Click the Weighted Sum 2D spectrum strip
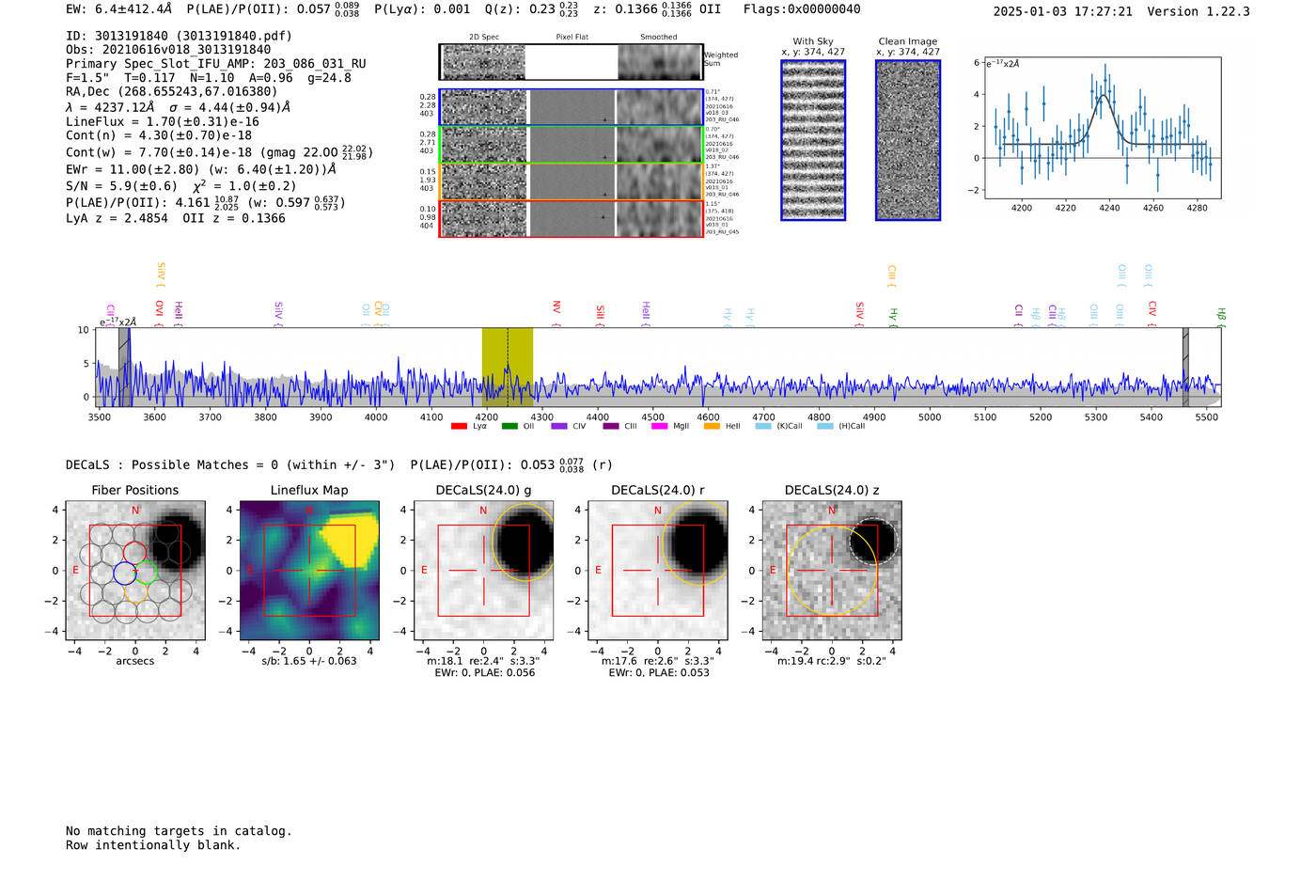Image resolution: width=1316 pixels, height=896 pixels. [572, 62]
